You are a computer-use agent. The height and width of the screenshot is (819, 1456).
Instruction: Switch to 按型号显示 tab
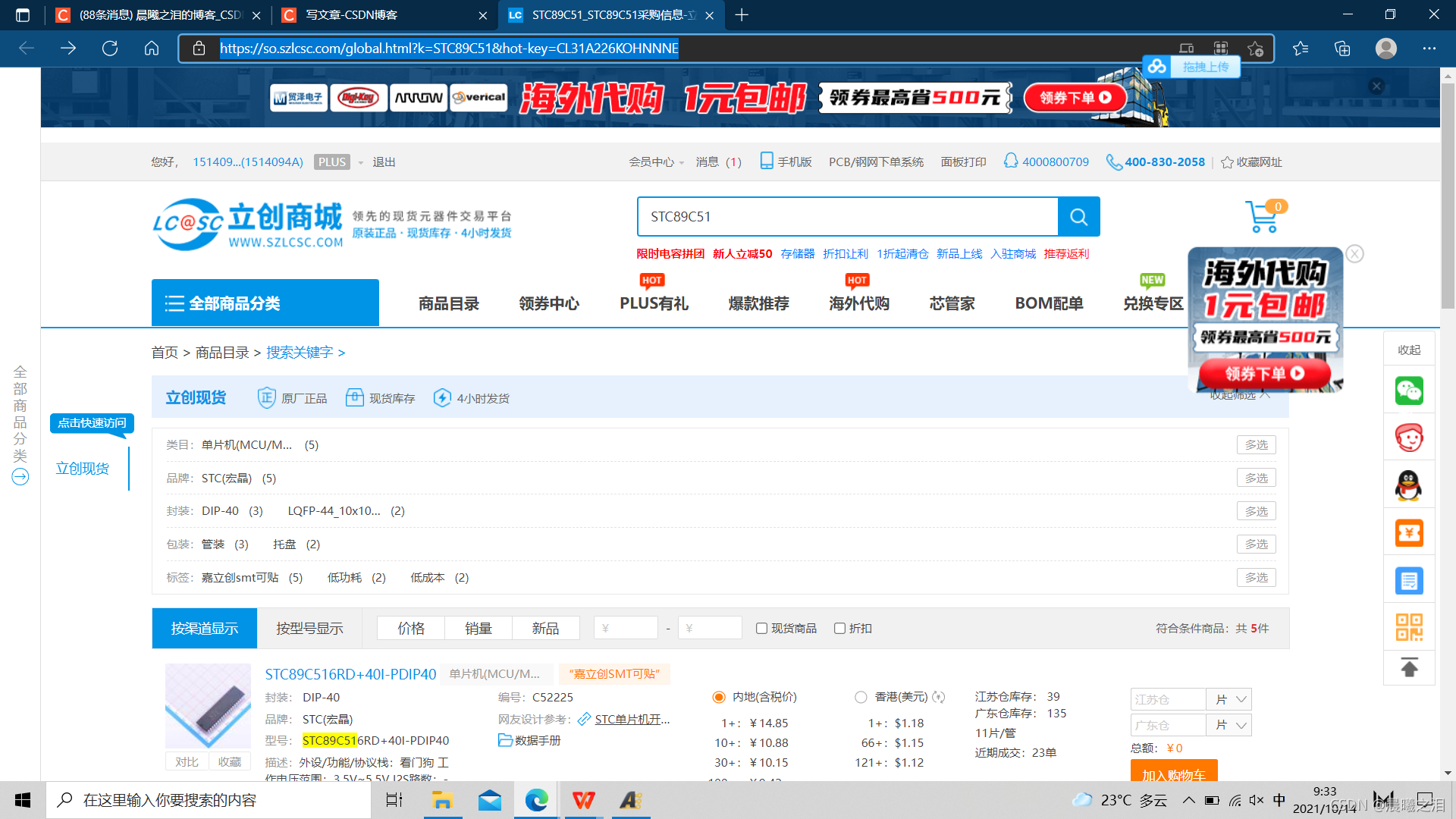click(309, 628)
